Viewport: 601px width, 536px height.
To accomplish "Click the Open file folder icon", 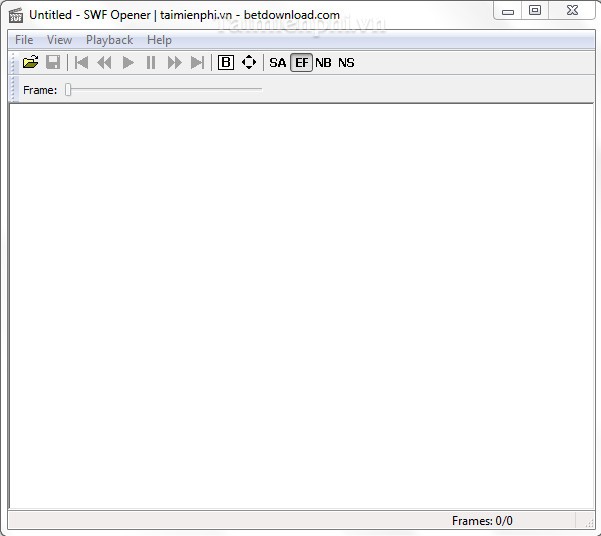I will click(x=31, y=62).
